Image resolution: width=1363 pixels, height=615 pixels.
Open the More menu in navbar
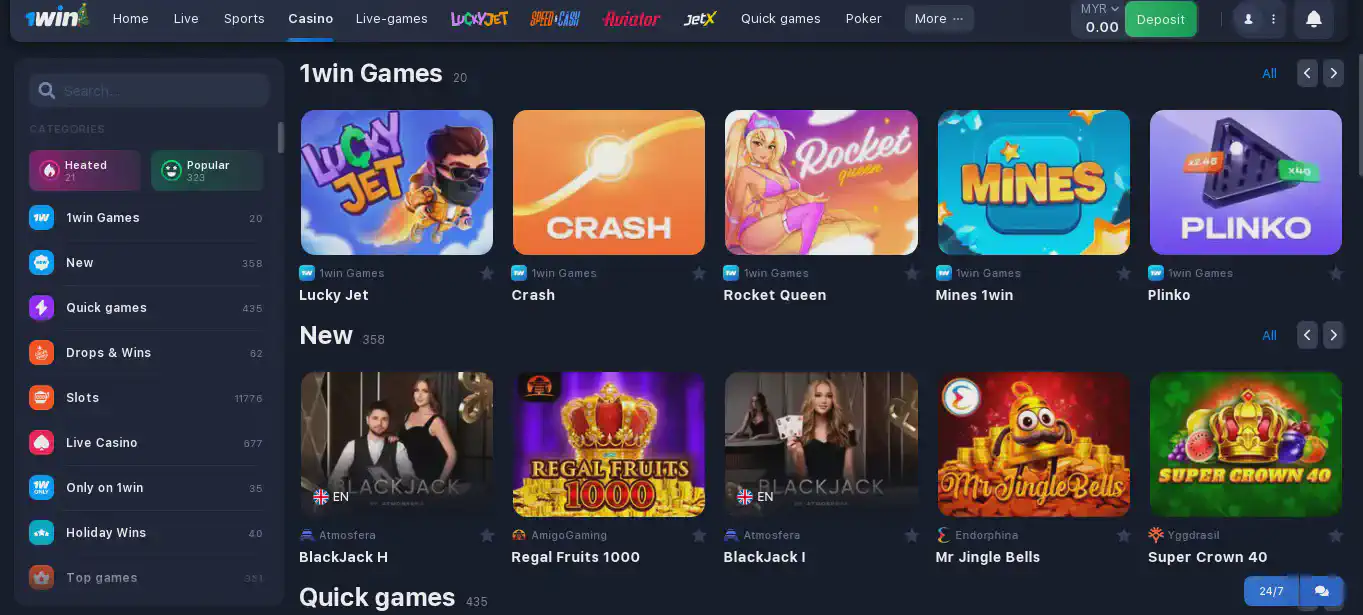click(939, 18)
